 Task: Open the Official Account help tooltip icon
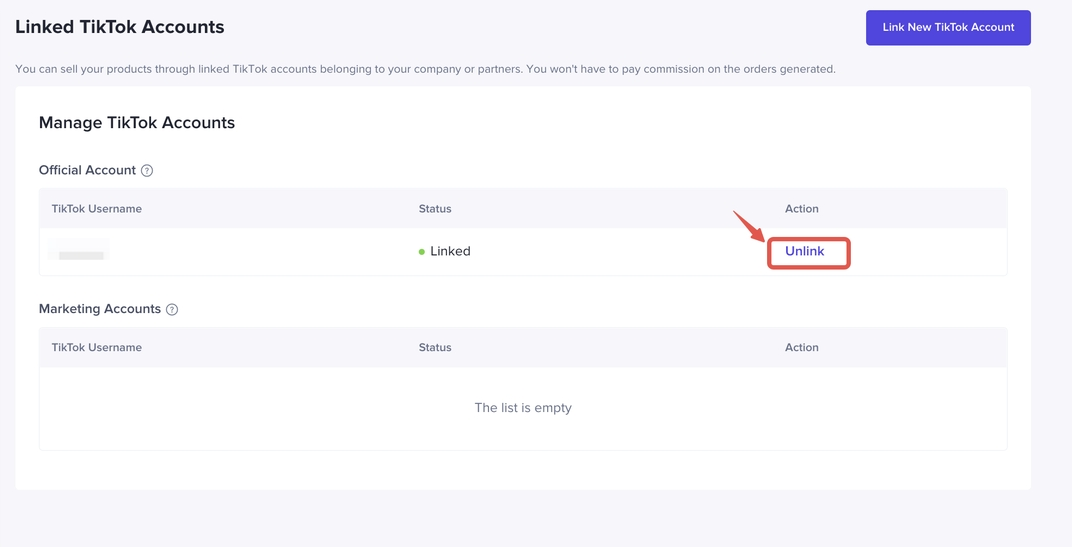pos(147,171)
